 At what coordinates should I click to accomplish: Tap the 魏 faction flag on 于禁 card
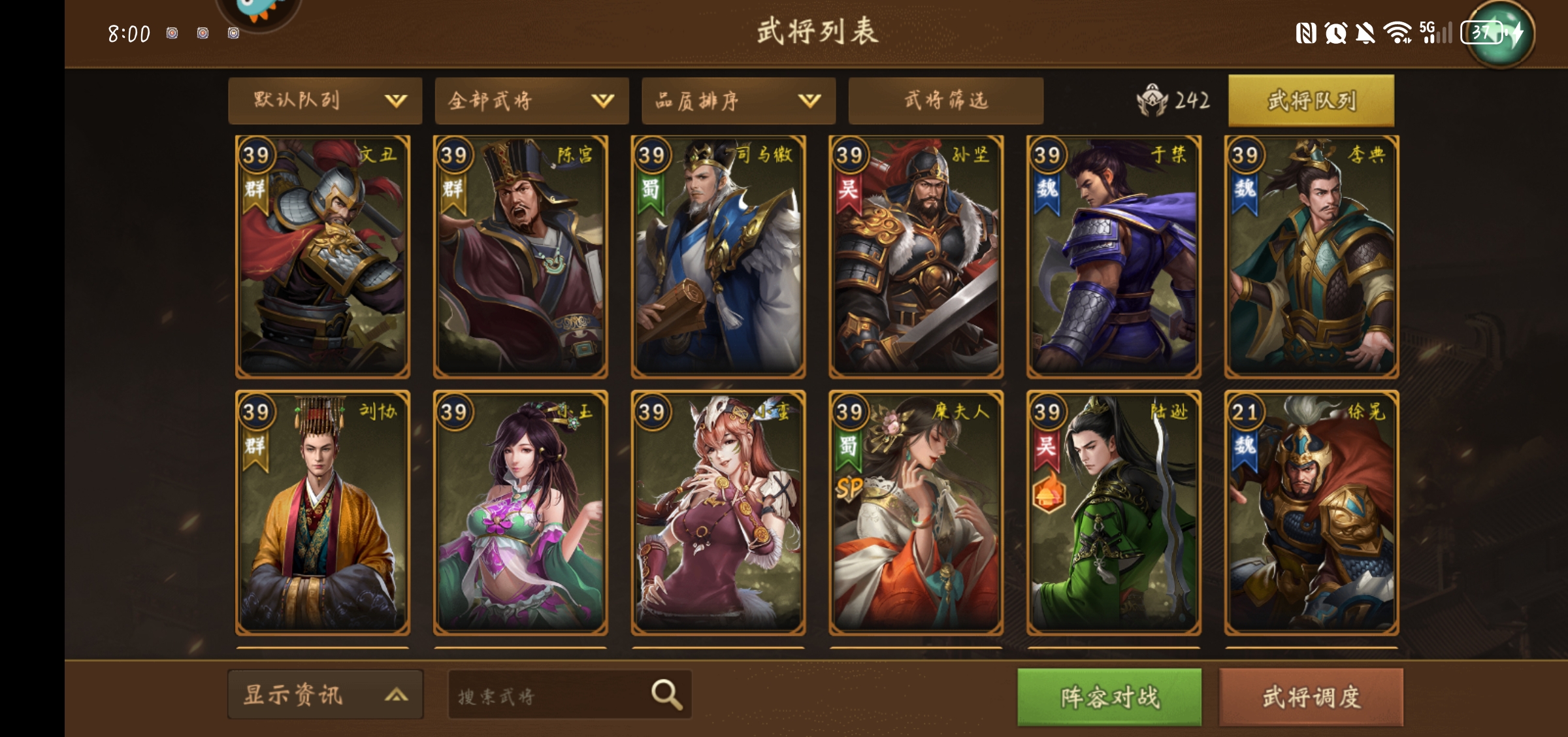(x=1046, y=193)
